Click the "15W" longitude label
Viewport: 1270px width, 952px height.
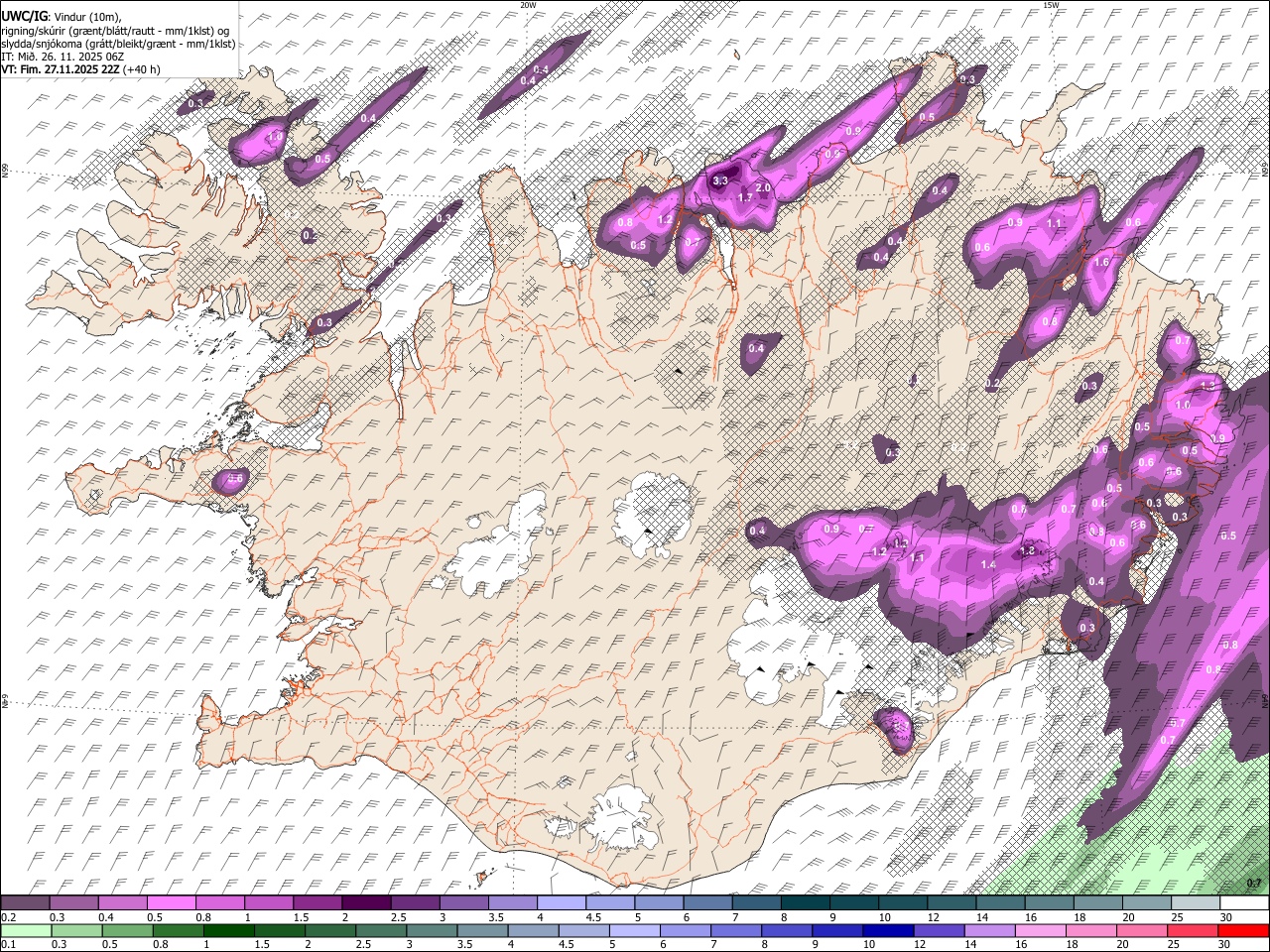[x=1051, y=5]
